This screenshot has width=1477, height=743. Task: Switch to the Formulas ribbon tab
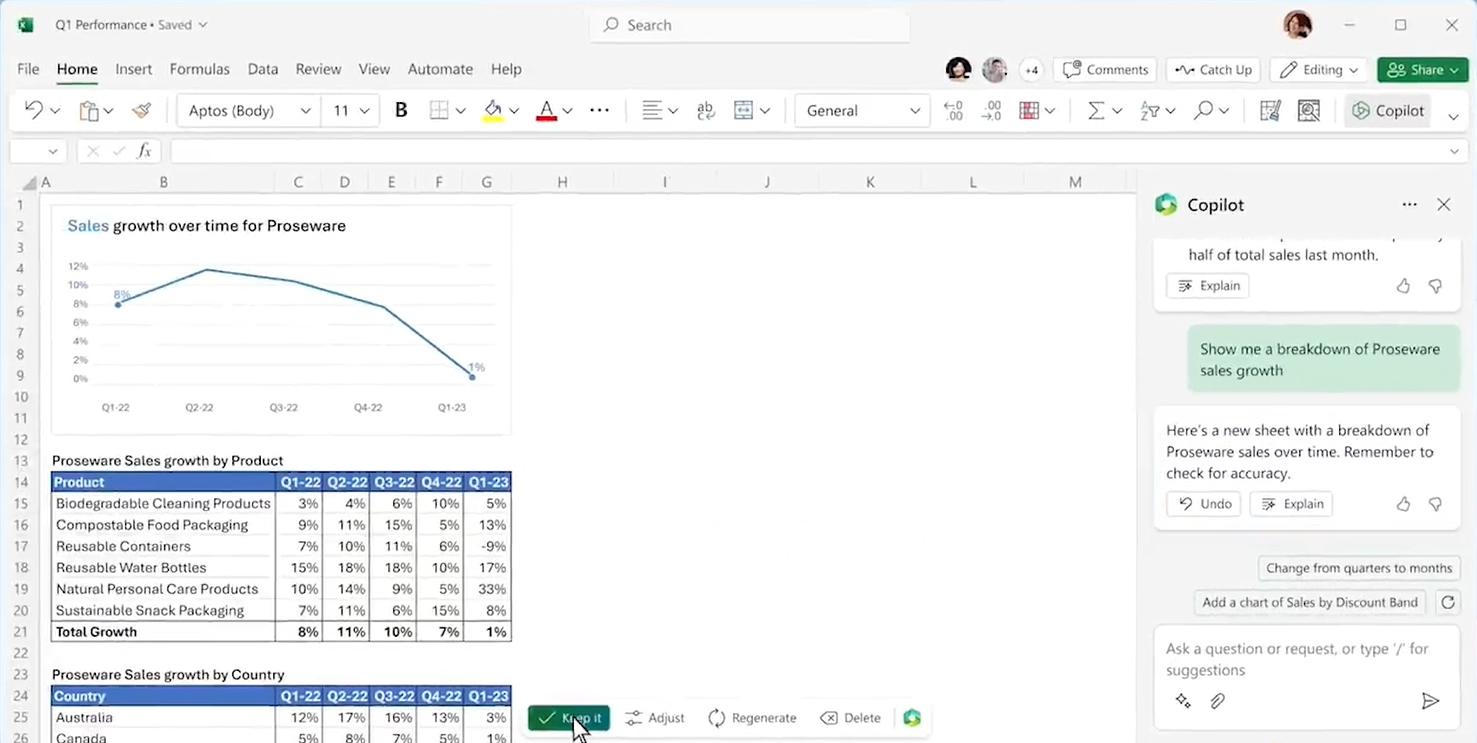click(x=199, y=69)
